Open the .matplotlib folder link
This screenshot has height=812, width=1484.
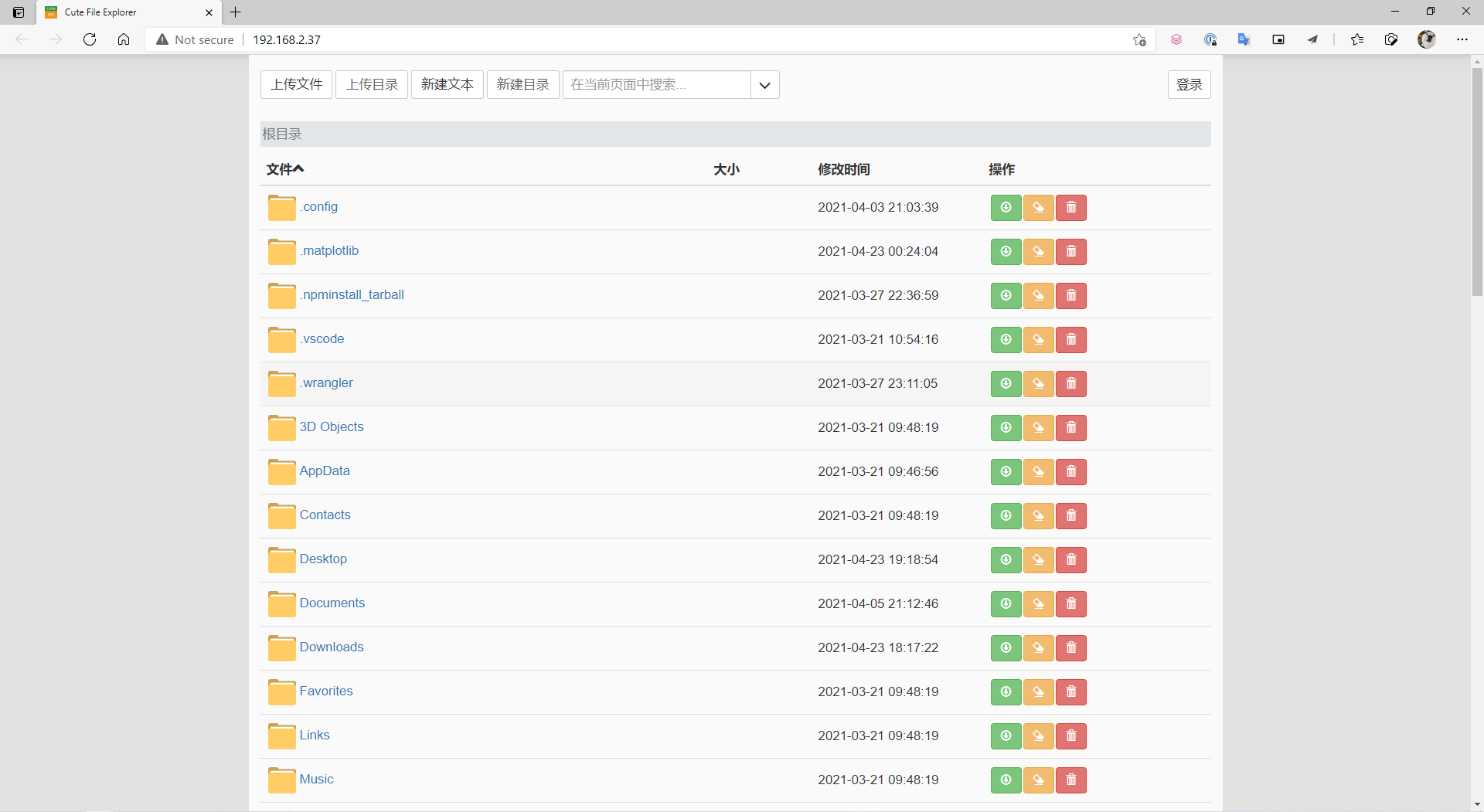click(329, 251)
